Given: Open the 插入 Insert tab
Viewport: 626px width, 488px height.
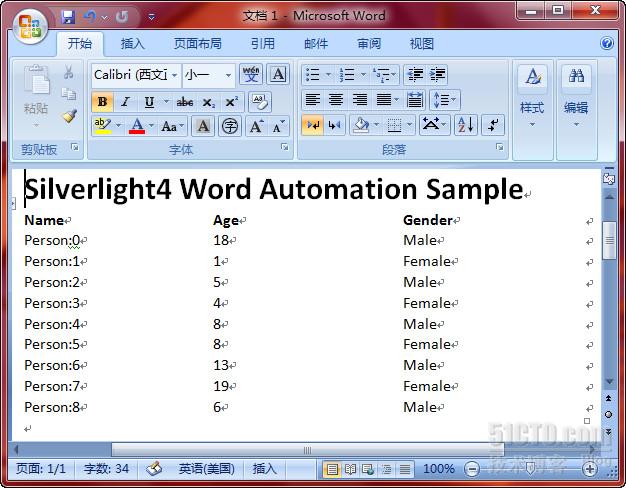Looking at the screenshot, I should point(133,43).
